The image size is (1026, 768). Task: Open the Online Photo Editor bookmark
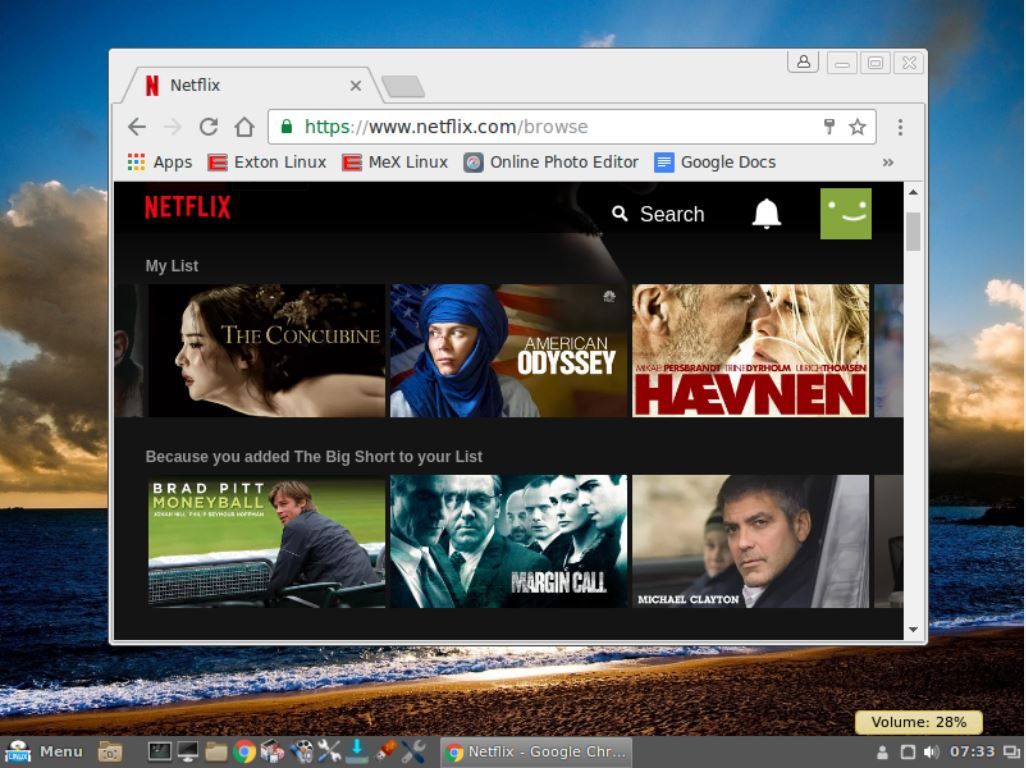[551, 162]
